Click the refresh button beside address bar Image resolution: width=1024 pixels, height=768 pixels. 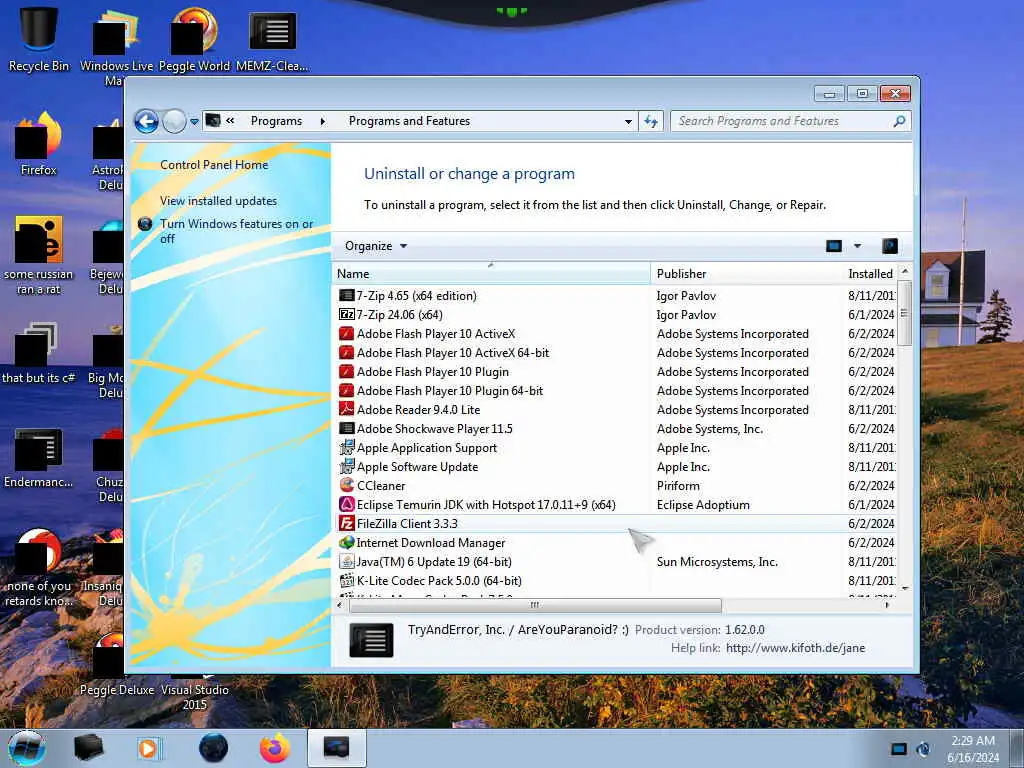[651, 121]
